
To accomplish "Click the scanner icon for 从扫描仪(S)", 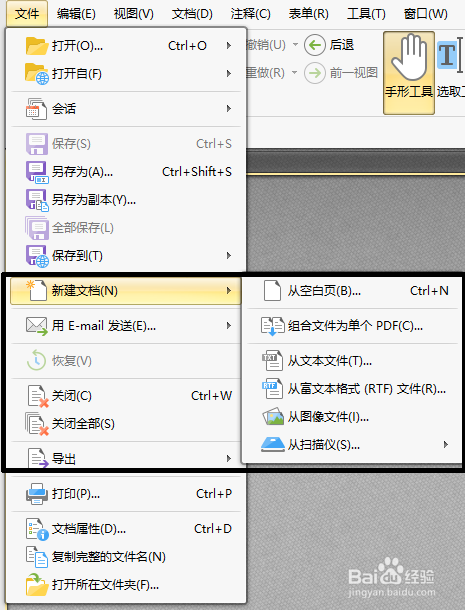I will [x=273, y=444].
